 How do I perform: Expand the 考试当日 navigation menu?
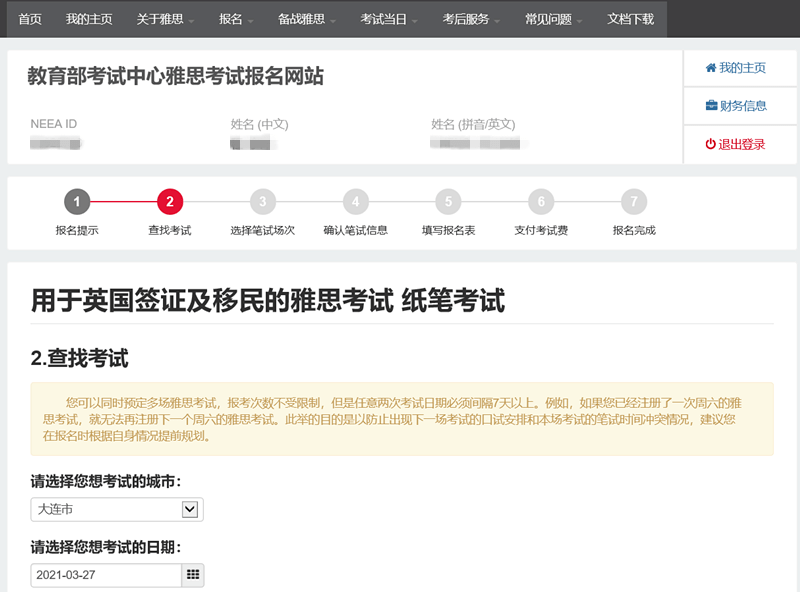(x=389, y=19)
